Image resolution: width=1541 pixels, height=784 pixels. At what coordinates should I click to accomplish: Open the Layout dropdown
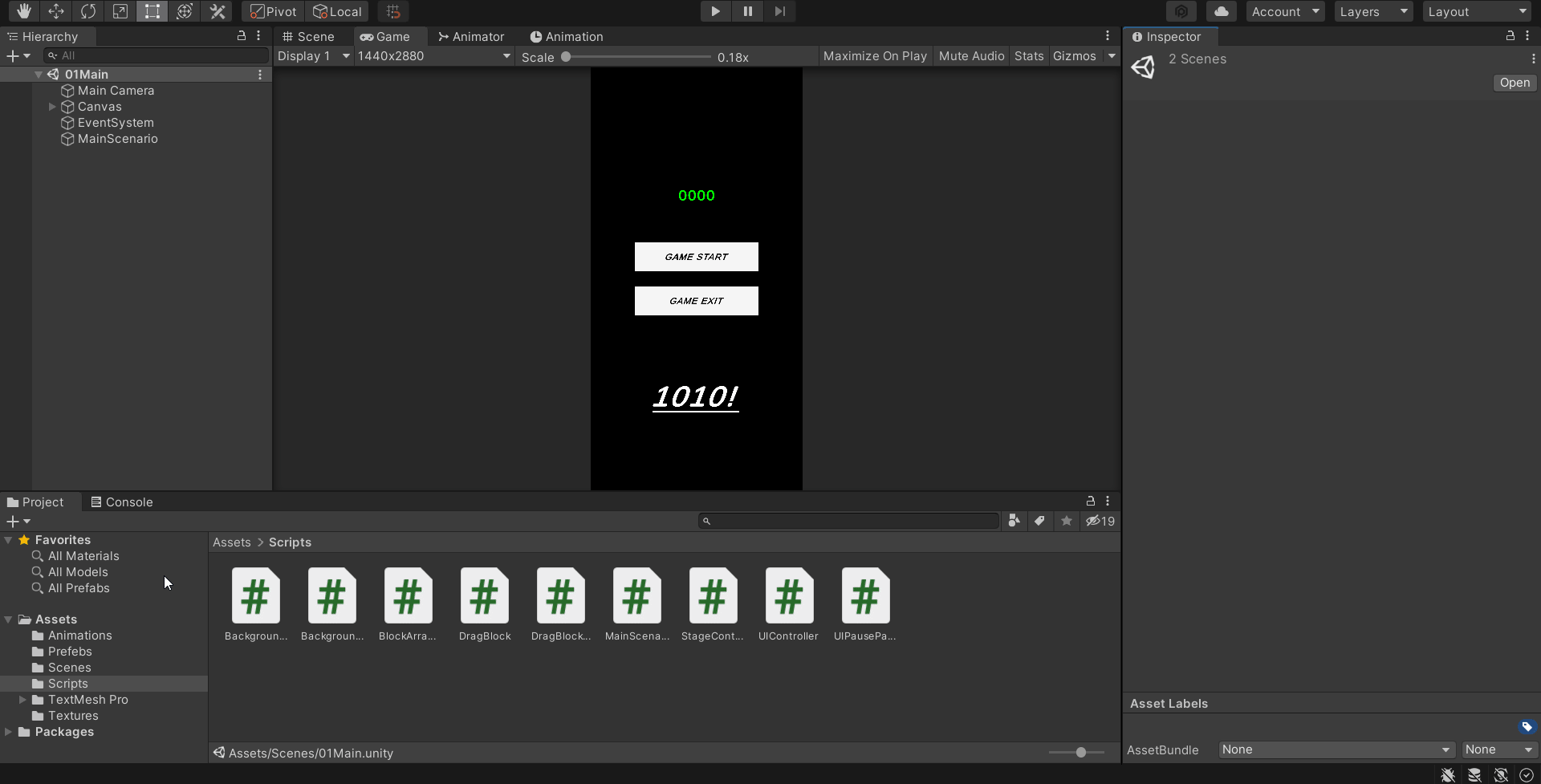1477,11
